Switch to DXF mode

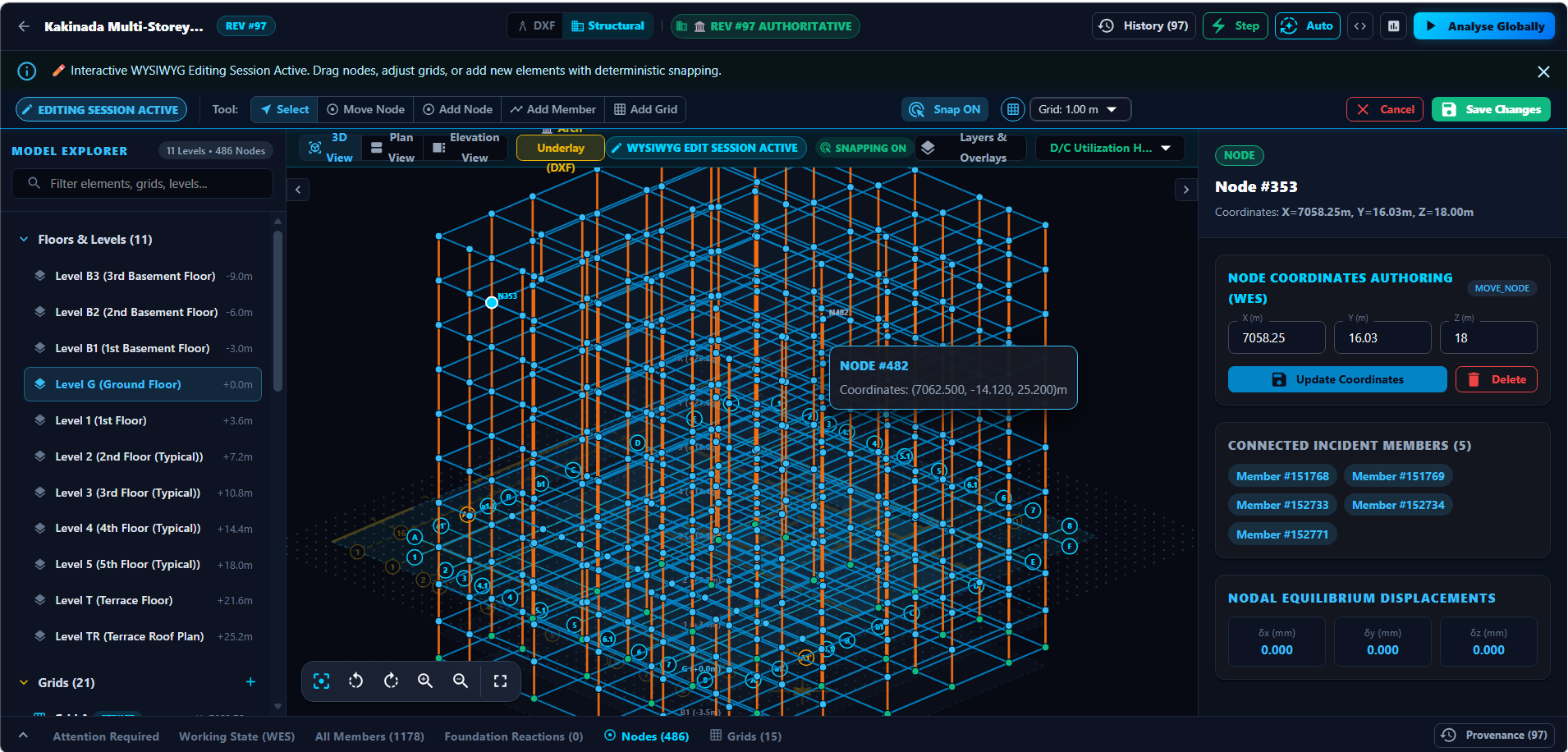coord(536,26)
